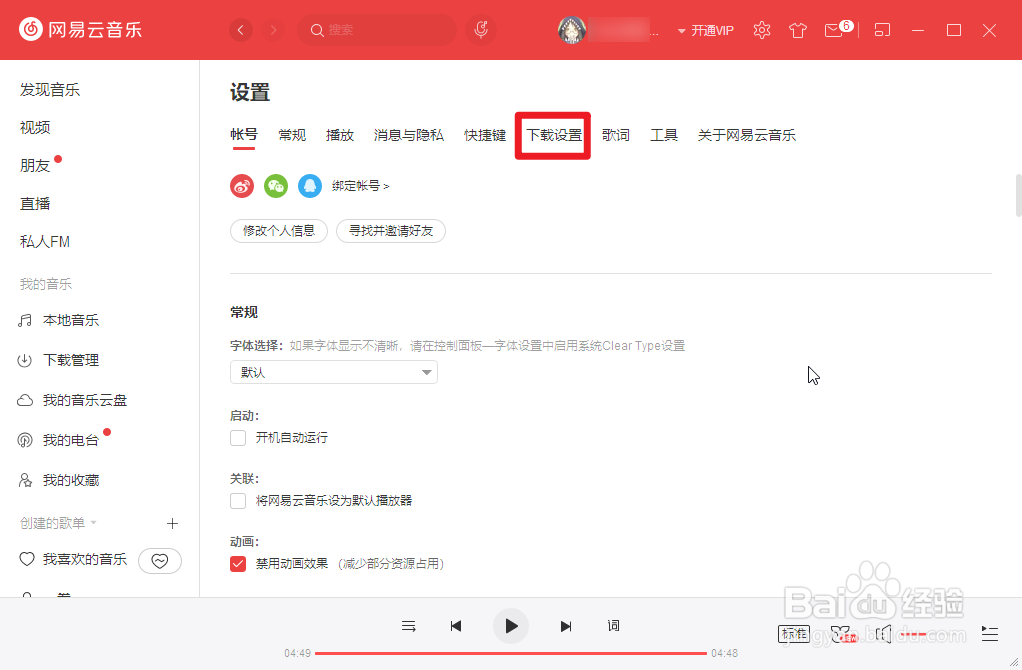Select the 快捷键 settings tab
Viewport: 1022px width, 670px height.
coord(485,135)
